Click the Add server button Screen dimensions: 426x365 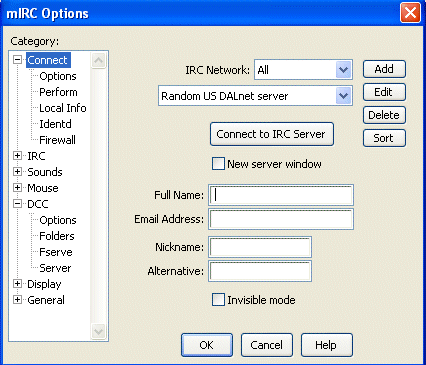coord(384,69)
